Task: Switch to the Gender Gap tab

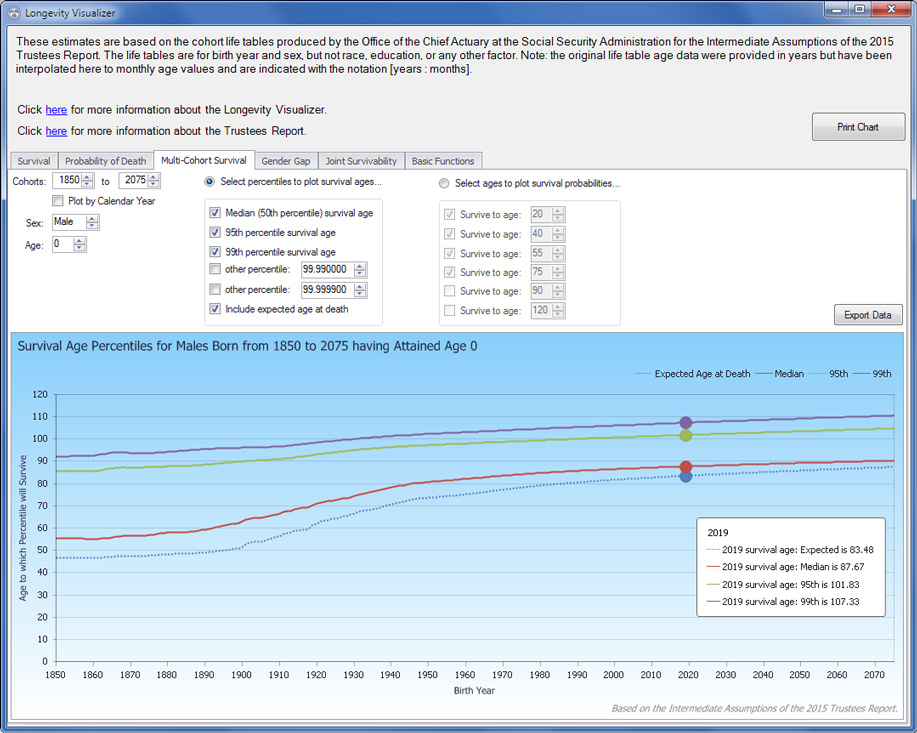Action: pyautogui.click(x=286, y=161)
